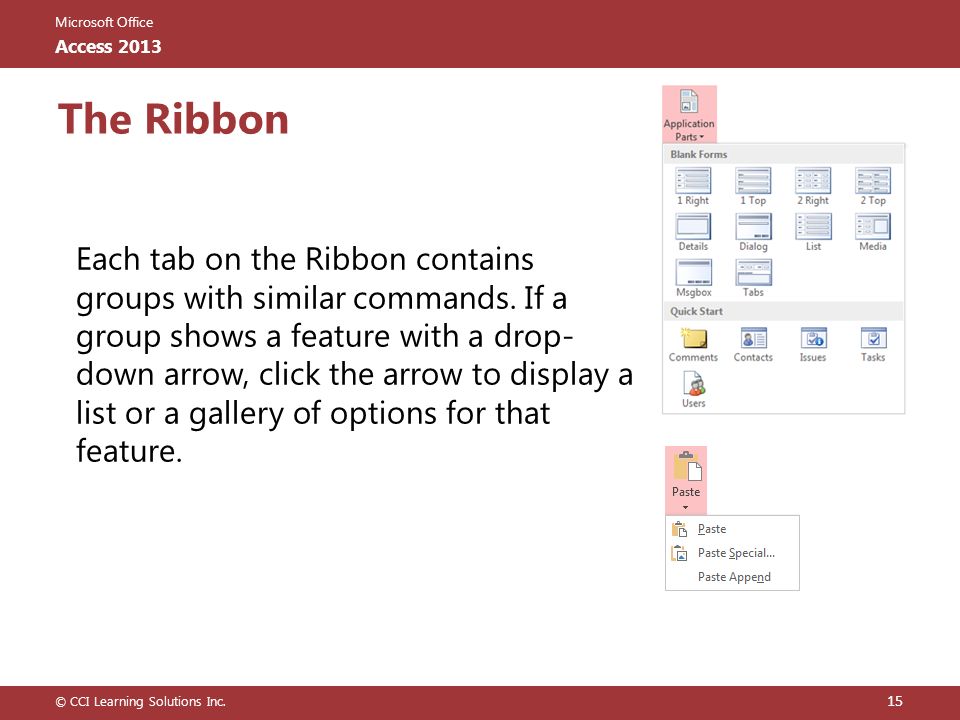
Task: Click the Application Parts ribbon button
Action: pos(689,115)
